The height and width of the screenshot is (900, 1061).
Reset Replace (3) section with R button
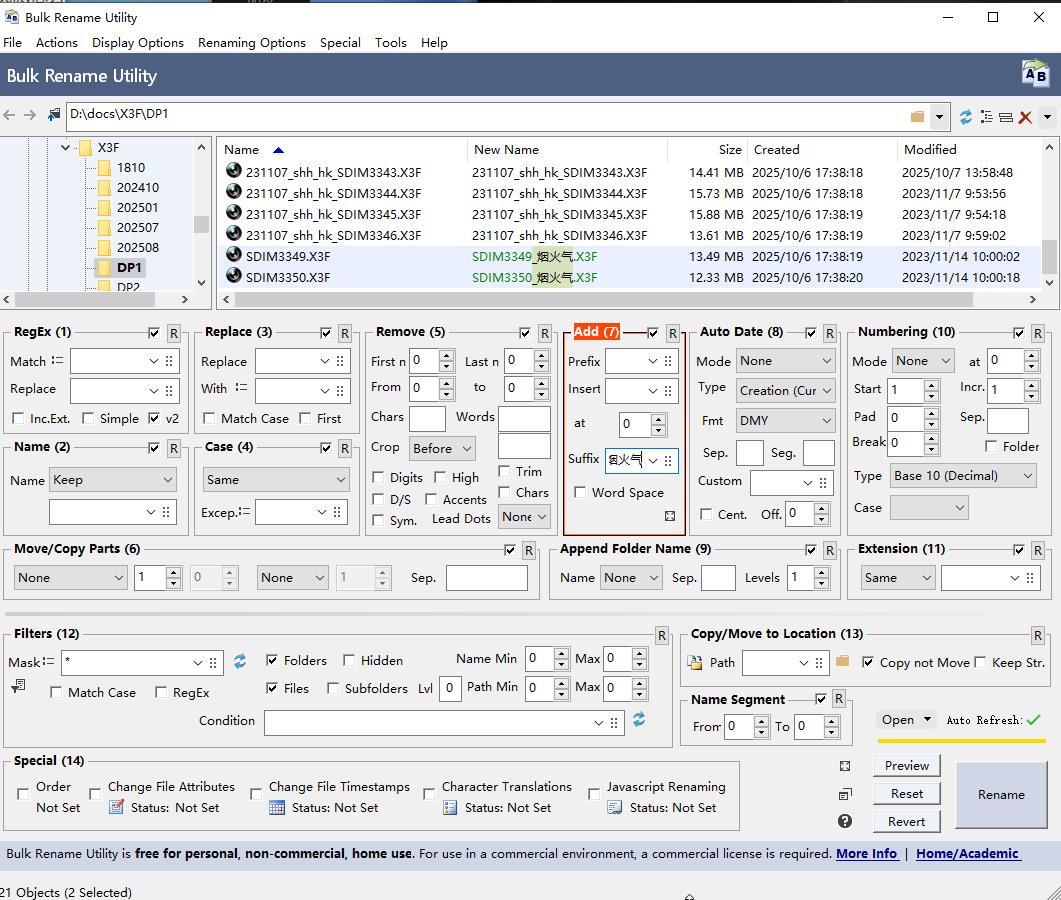click(344, 333)
